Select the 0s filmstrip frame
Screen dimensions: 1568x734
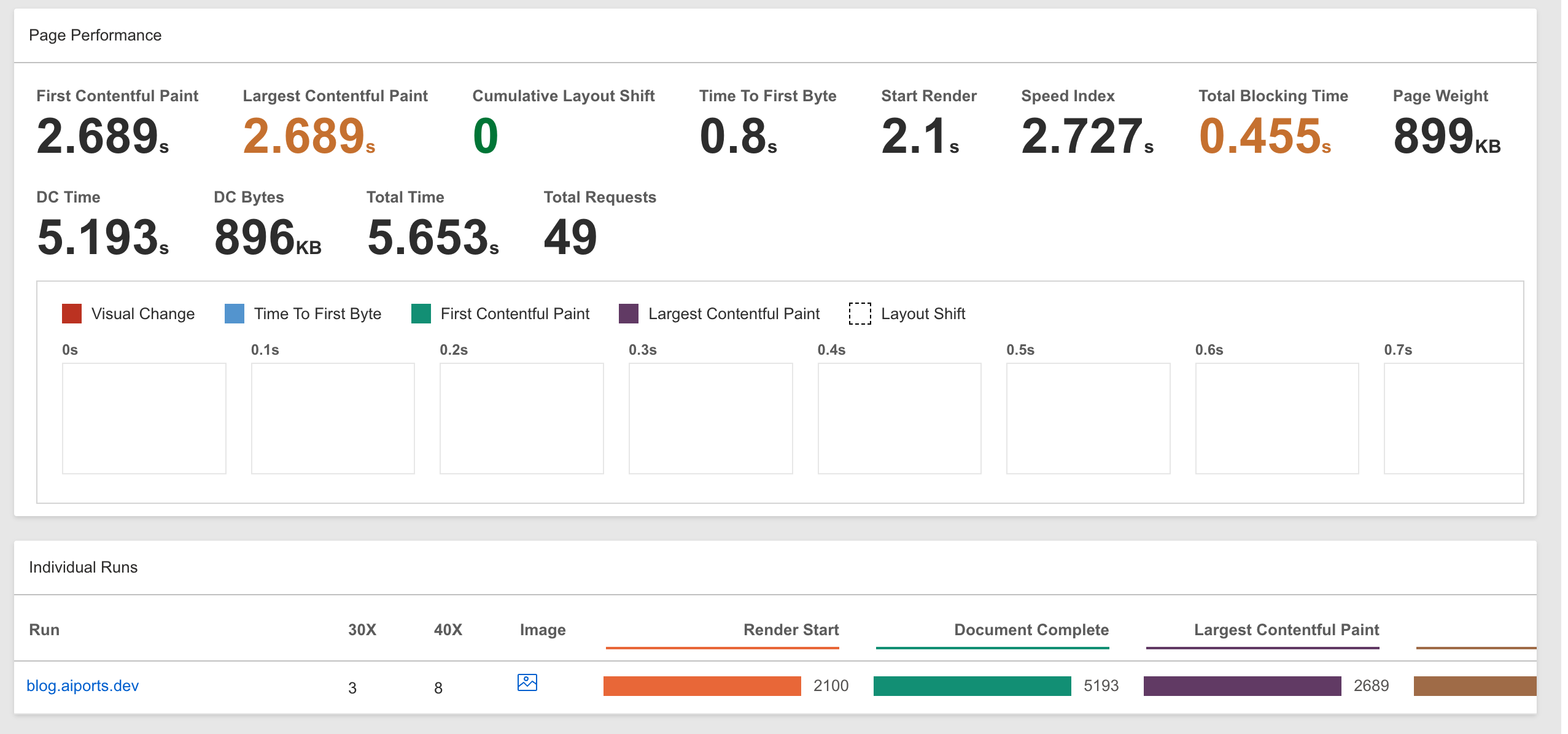pos(144,419)
